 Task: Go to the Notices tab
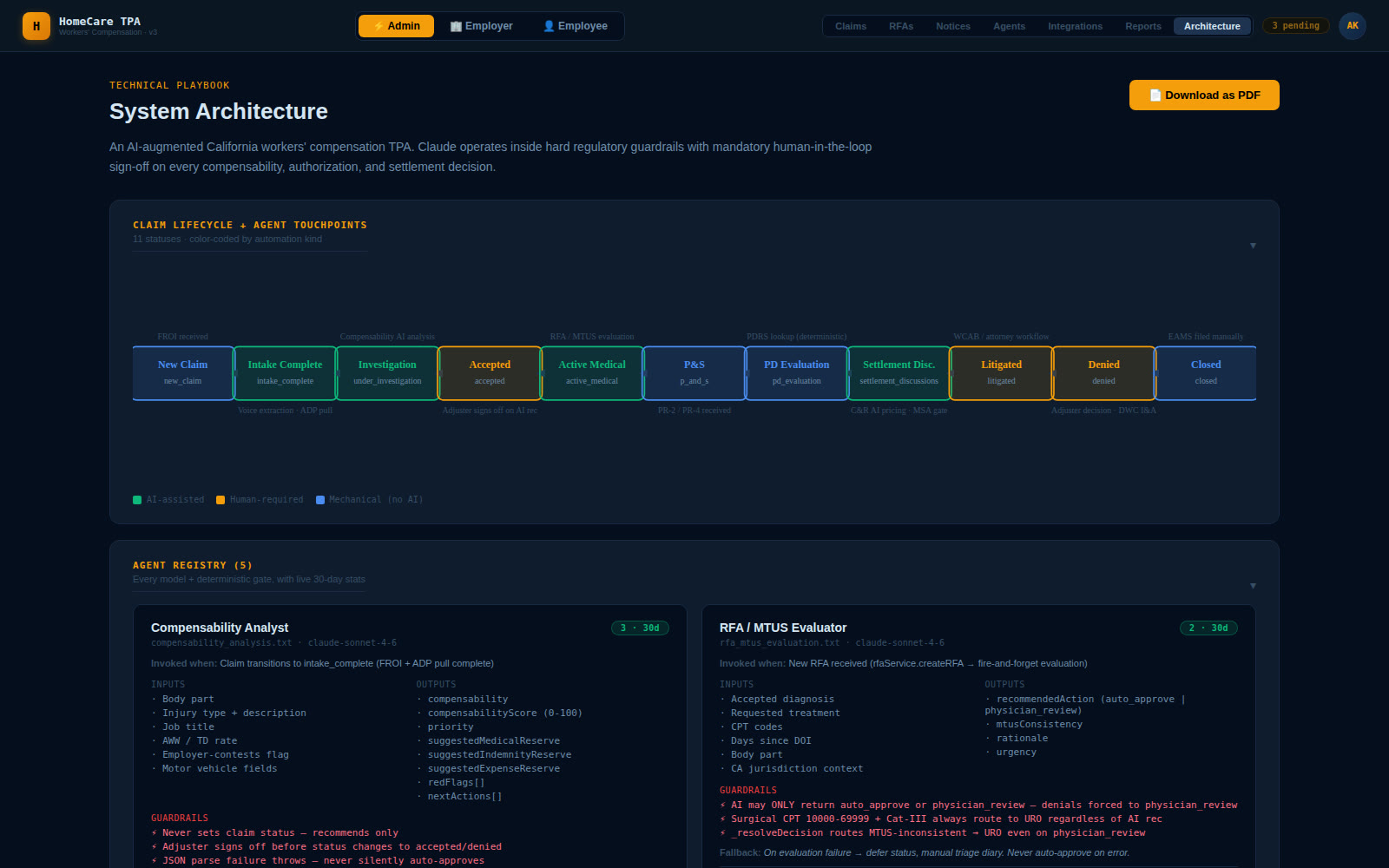953,26
